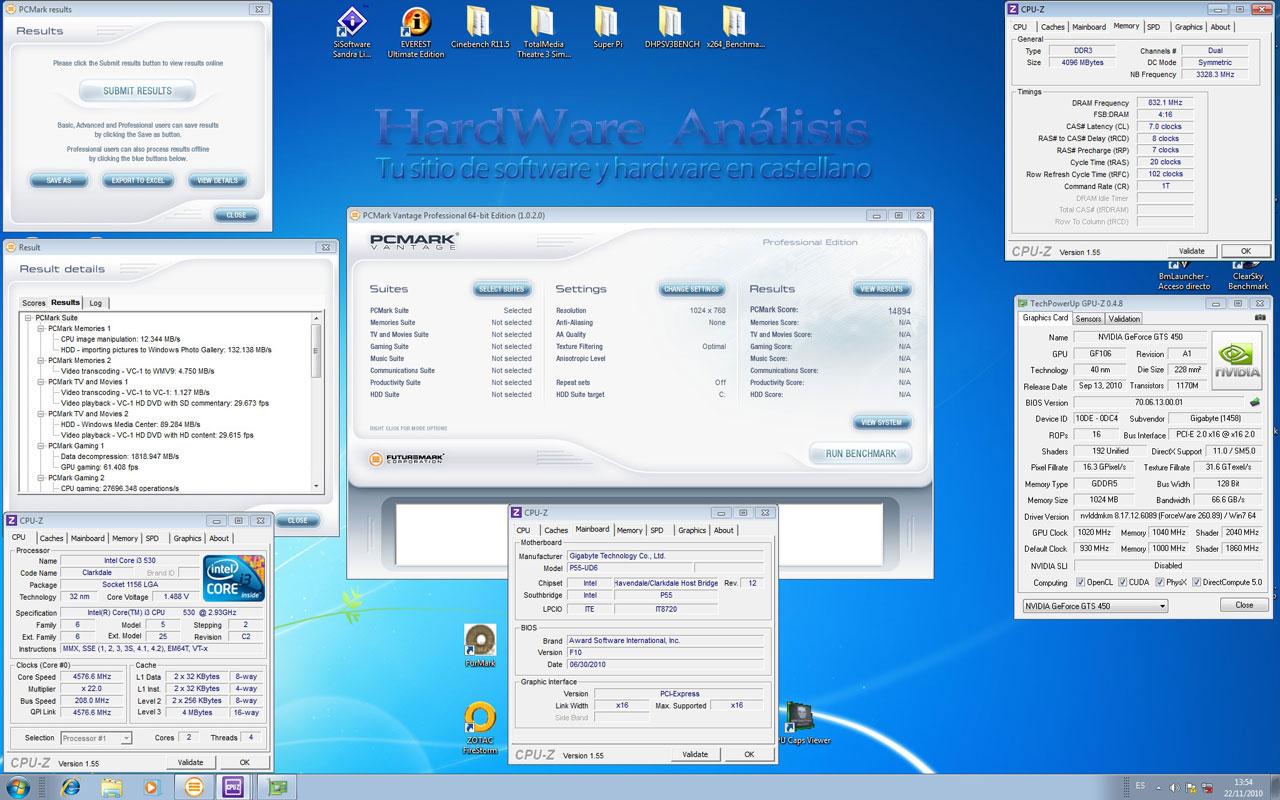This screenshot has height=800, width=1280.
Task: Click View System button
Action: tap(881, 423)
